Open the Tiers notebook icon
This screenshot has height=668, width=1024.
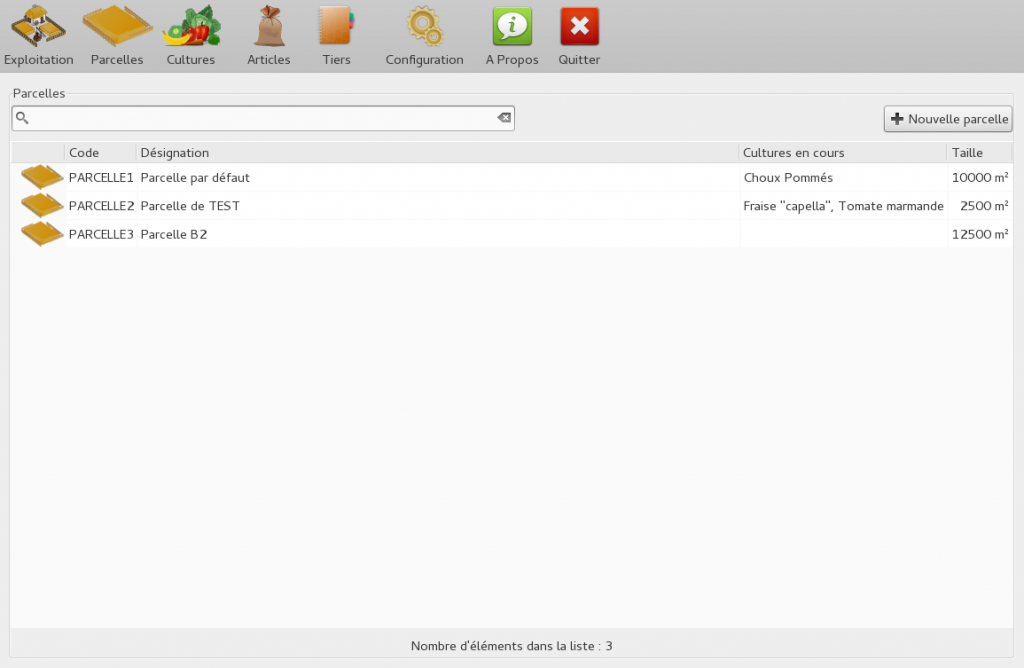(x=336, y=36)
